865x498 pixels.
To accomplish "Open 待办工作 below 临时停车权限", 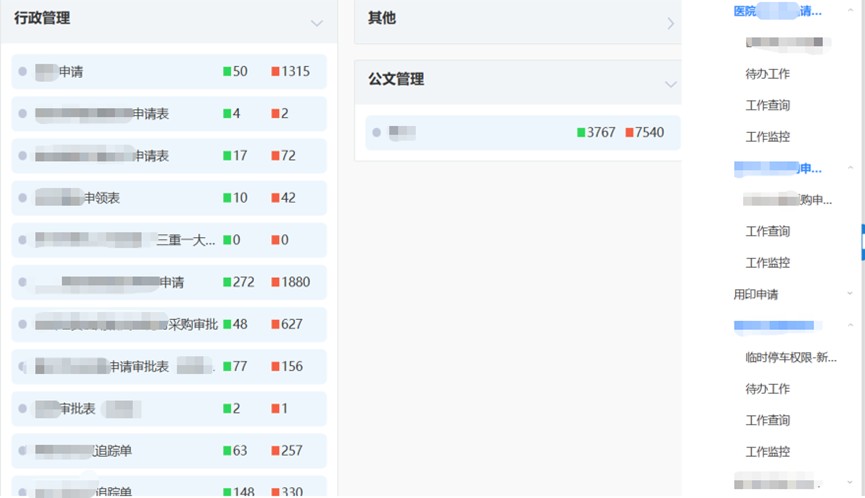I will (767, 389).
